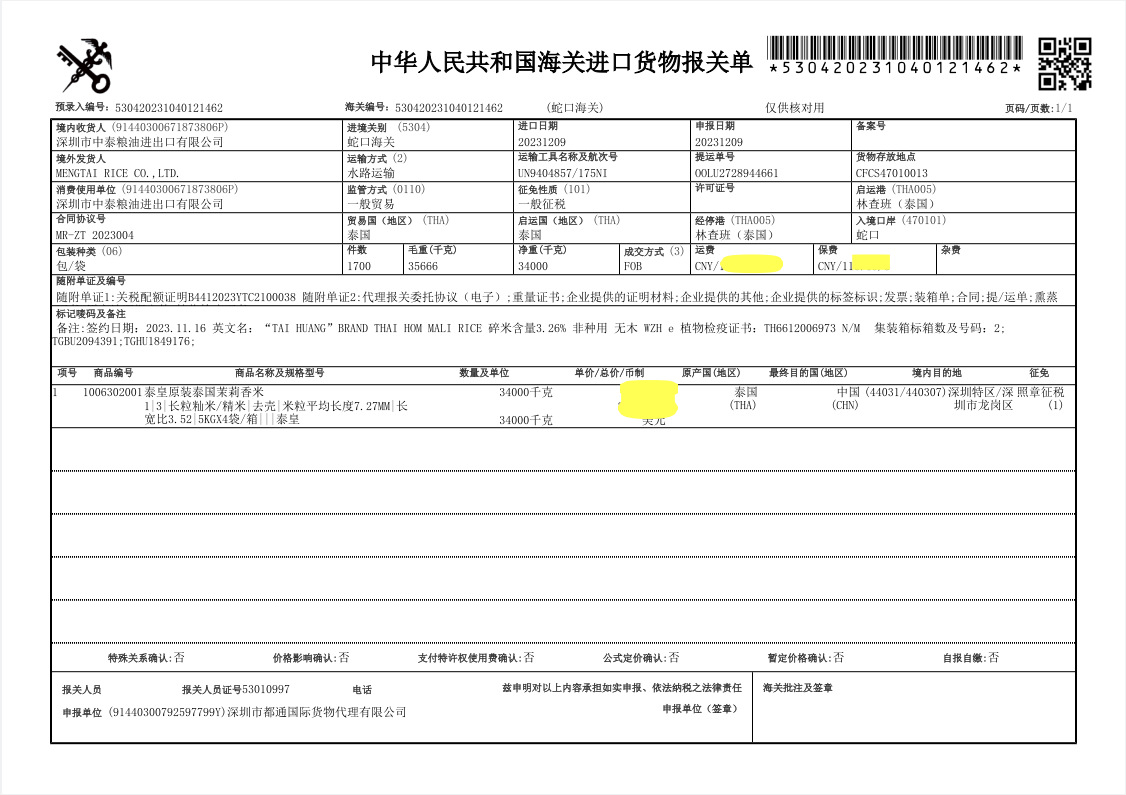Click 消费使用单位 company name value

[x=140, y=204]
